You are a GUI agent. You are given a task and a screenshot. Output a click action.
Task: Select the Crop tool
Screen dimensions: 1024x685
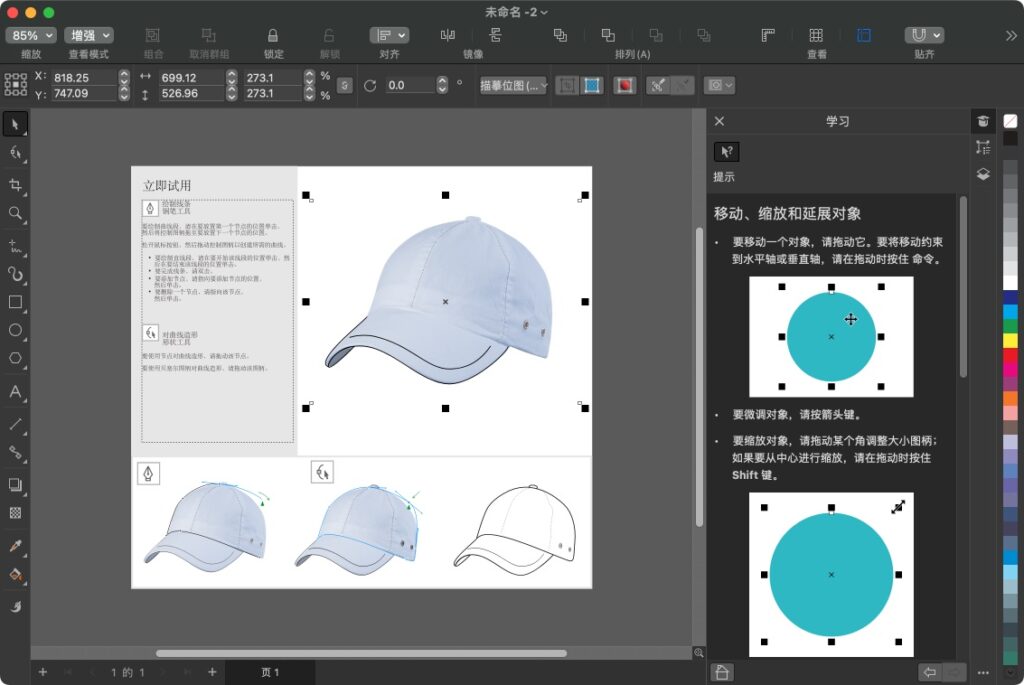tap(14, 185)
